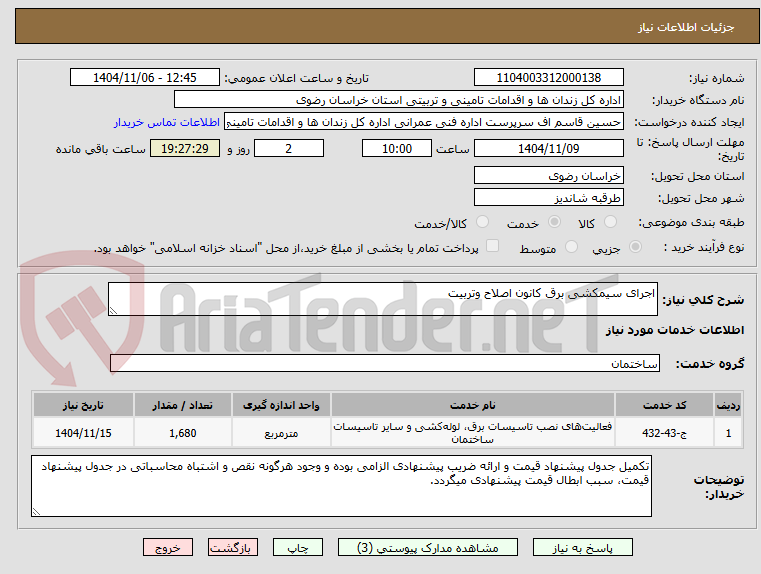Click the ردیف column header
Image resolution: width=761 pixels, height=574 pixels.
tap(728, 405)
